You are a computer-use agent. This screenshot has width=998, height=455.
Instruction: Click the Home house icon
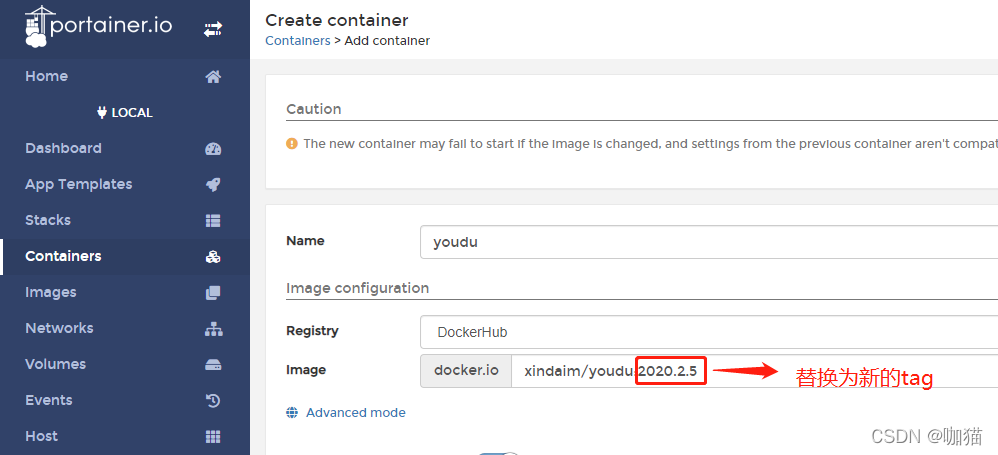[x=213, y=77]
